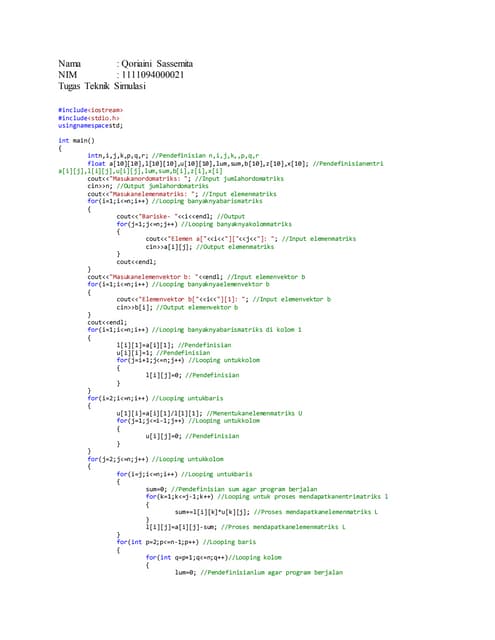Click the Masukanordomatriks cout line
The height and width of the screenshot is (640, 495).
pyautogui.click(x=185, y=179)
